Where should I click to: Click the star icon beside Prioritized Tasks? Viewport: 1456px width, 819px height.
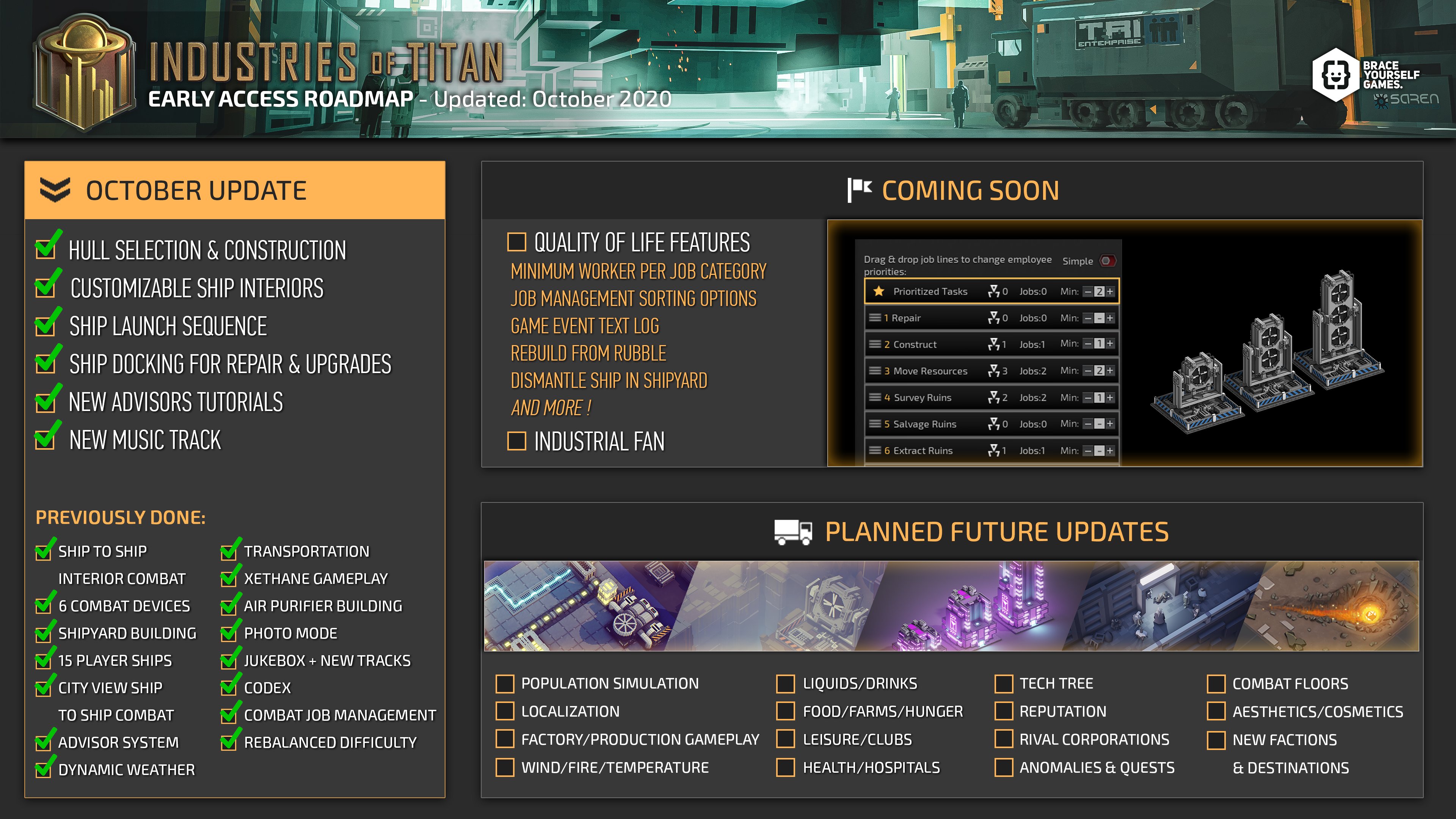point(879,291)
